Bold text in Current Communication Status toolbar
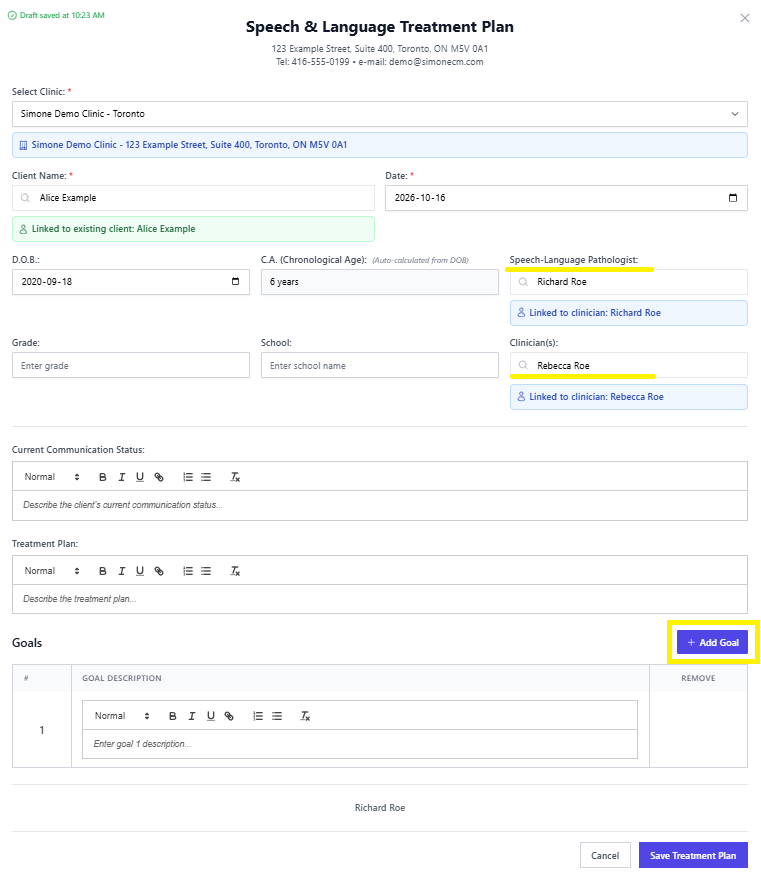The image size is (761, 878). tap(102, 477)
